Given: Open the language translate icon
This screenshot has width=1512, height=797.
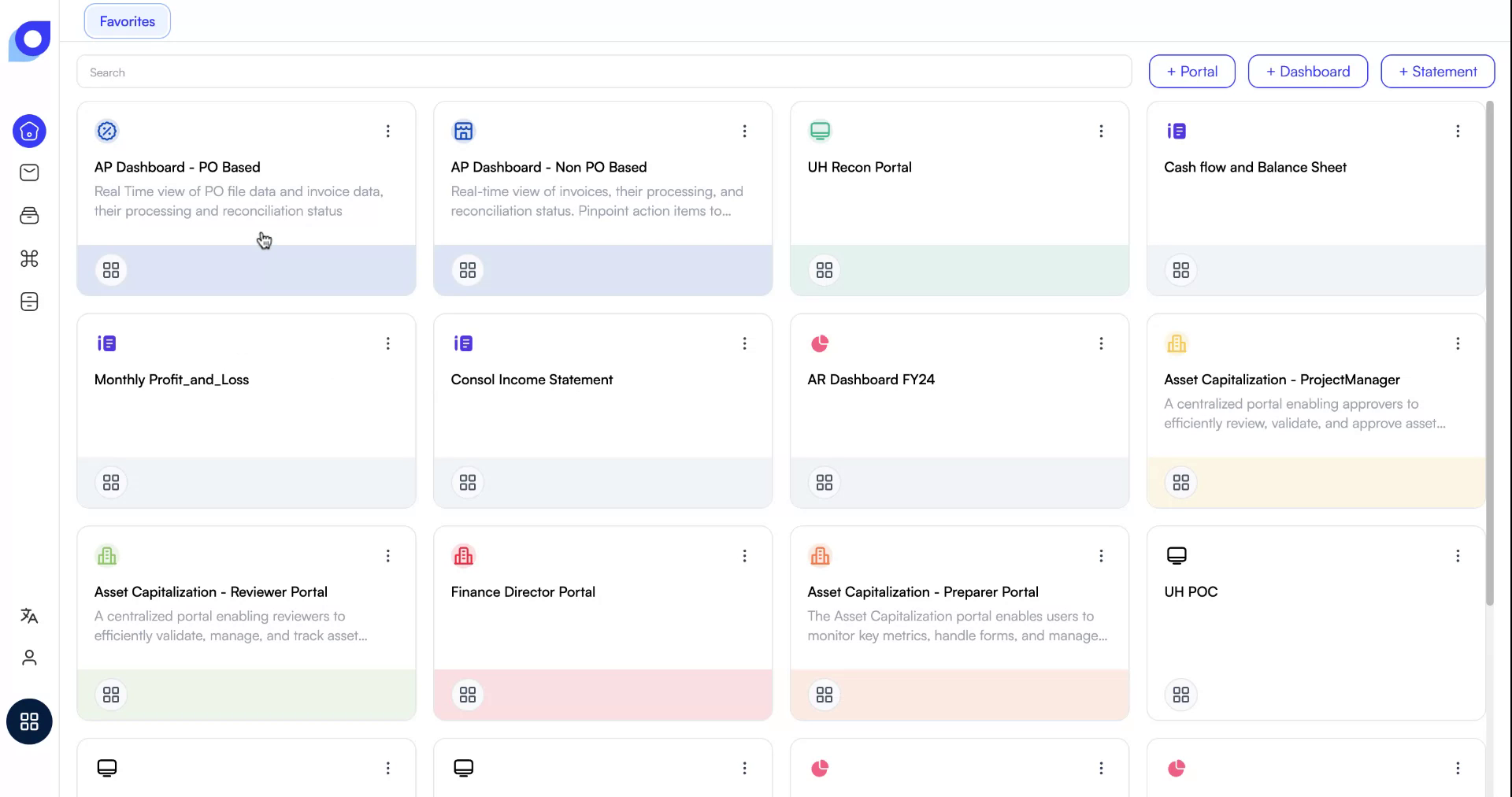Looking at the screenshot, I should [29, 616].
